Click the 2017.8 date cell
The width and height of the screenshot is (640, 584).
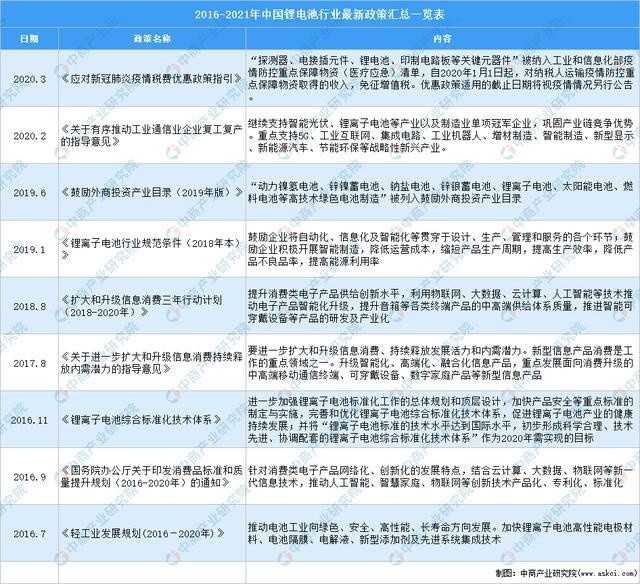tap(29, 363)
